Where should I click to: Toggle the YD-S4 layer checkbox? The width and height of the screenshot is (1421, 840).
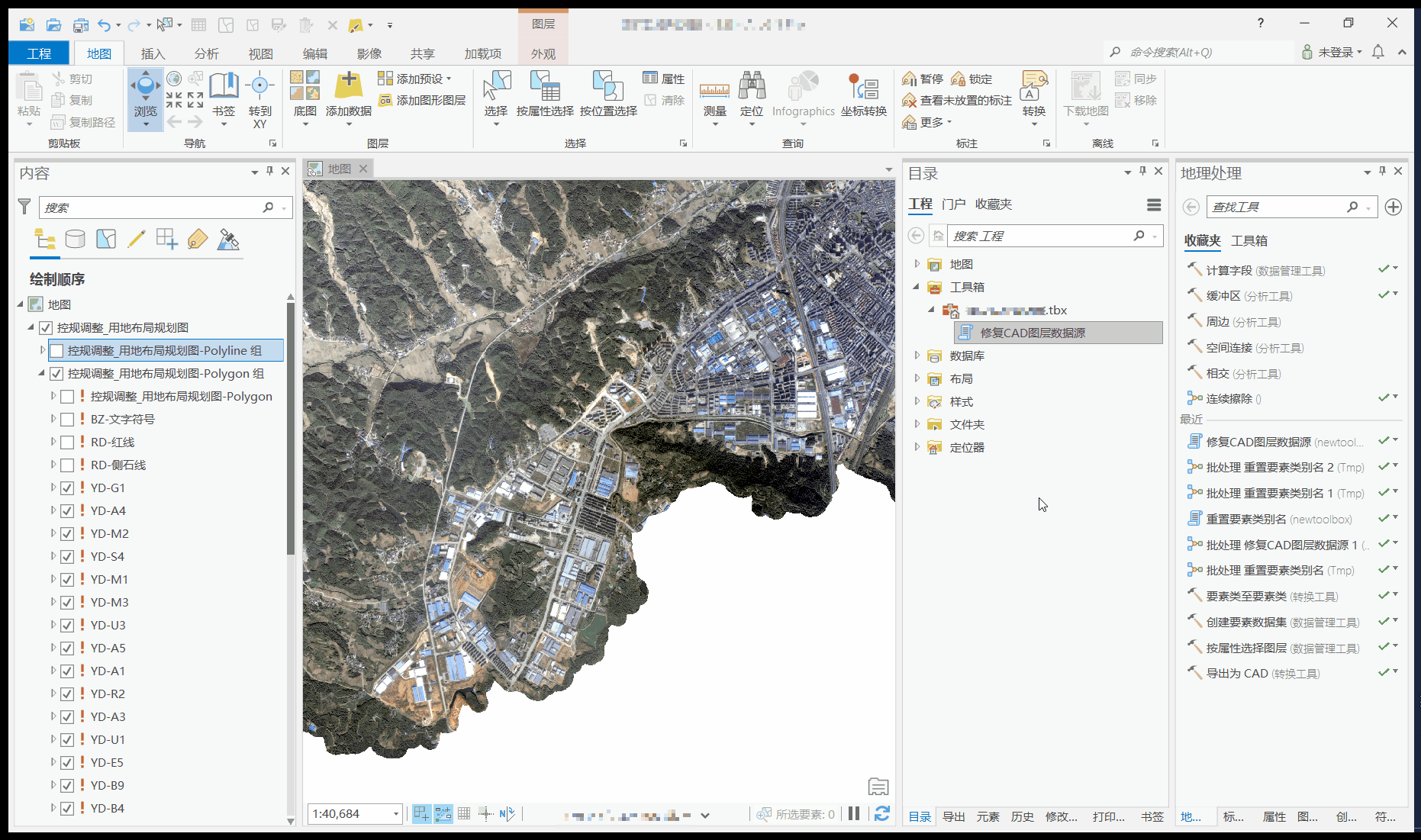(x=67, y=556)
